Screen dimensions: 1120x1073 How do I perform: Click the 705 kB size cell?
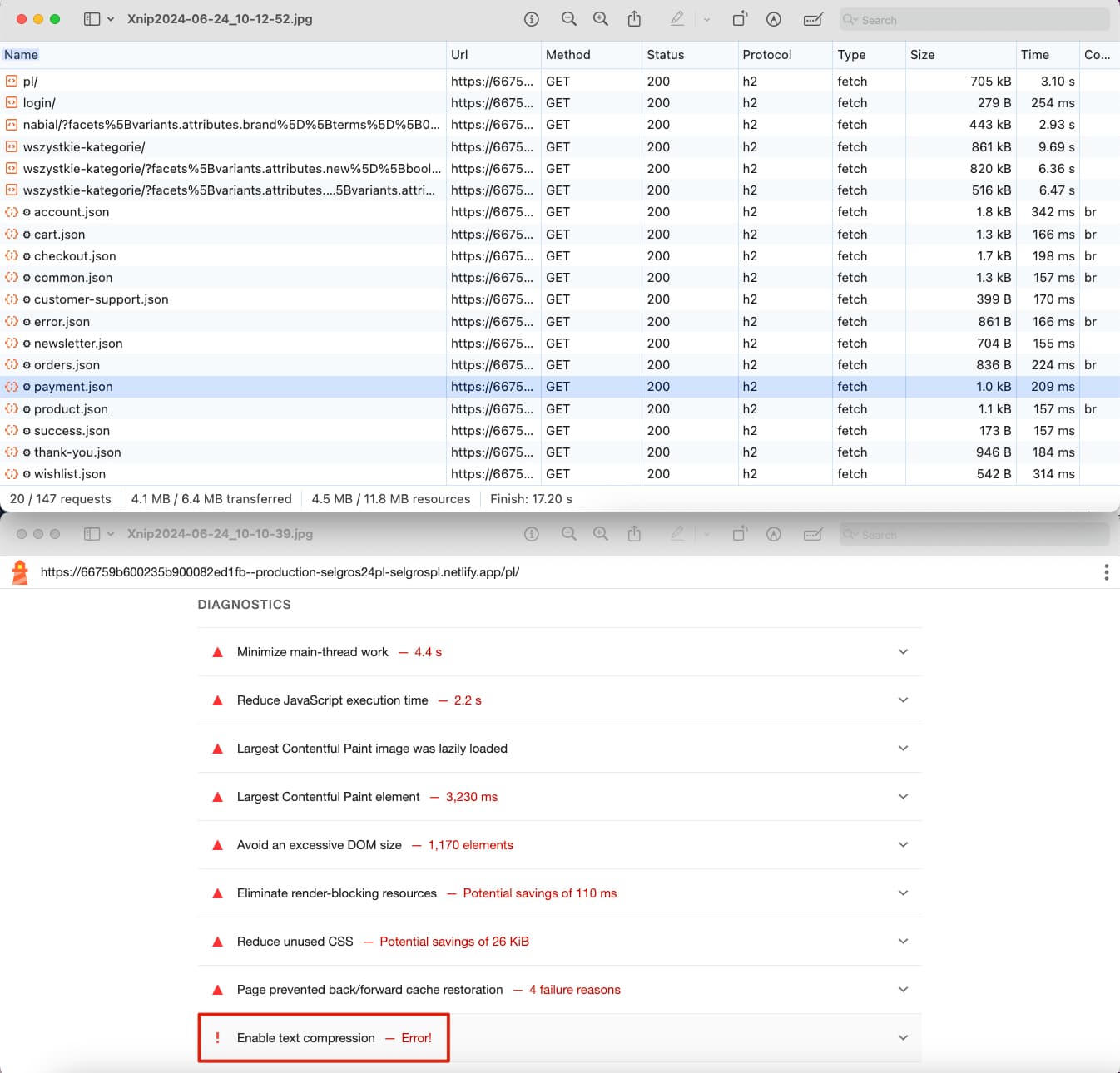coord(990,82)
